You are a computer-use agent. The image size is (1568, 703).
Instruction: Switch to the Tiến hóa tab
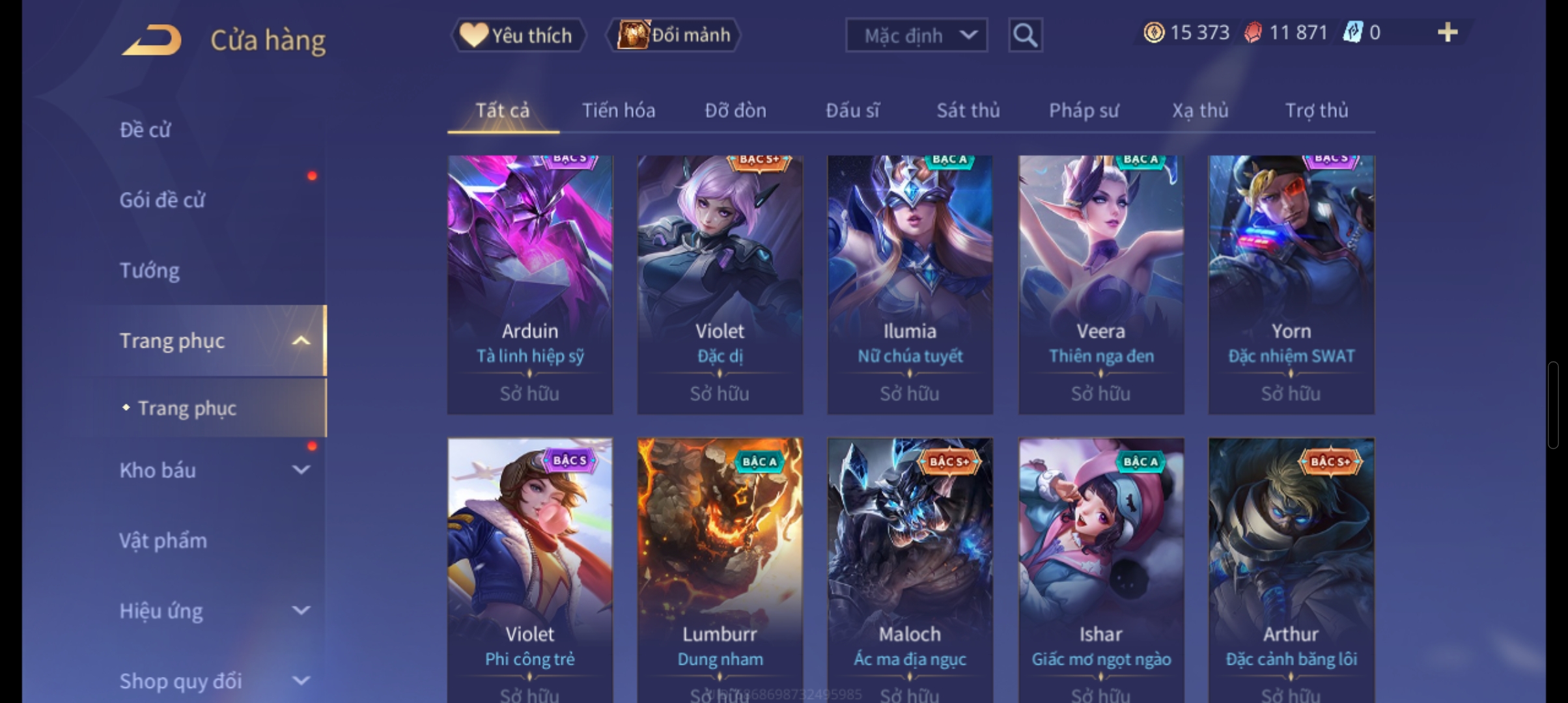tap(618, 111)
